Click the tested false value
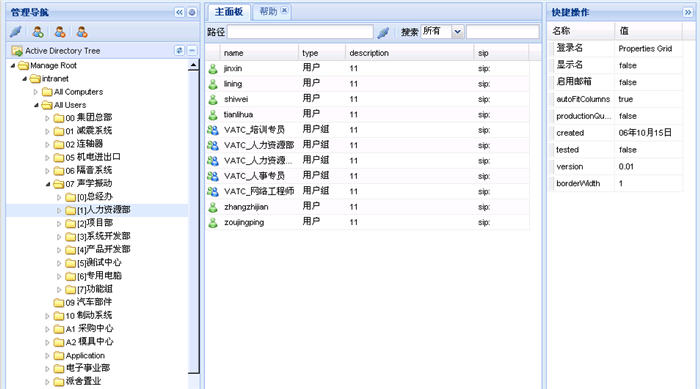This screenshot has height=389, width=700. pos(627,150)
